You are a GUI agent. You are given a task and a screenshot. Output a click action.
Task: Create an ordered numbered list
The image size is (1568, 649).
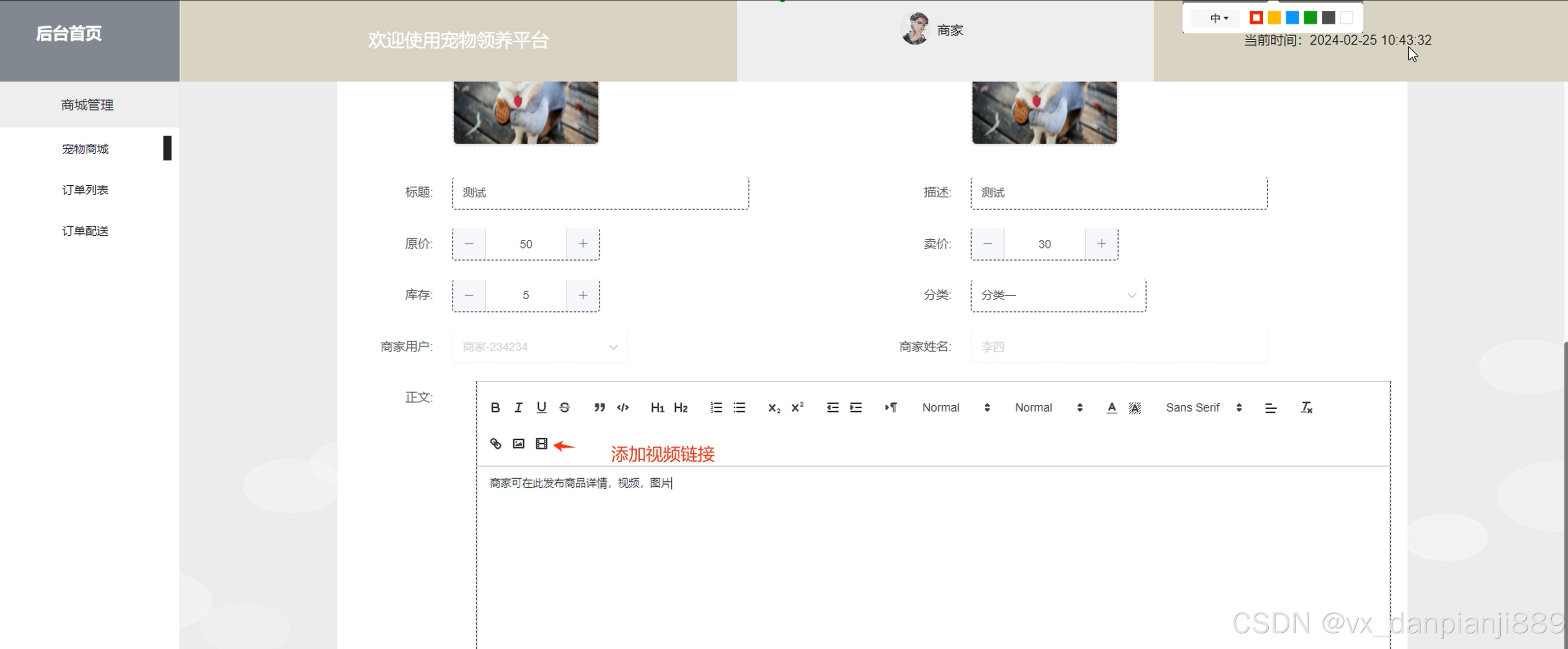pyautogui.click(x=716, y=407)
